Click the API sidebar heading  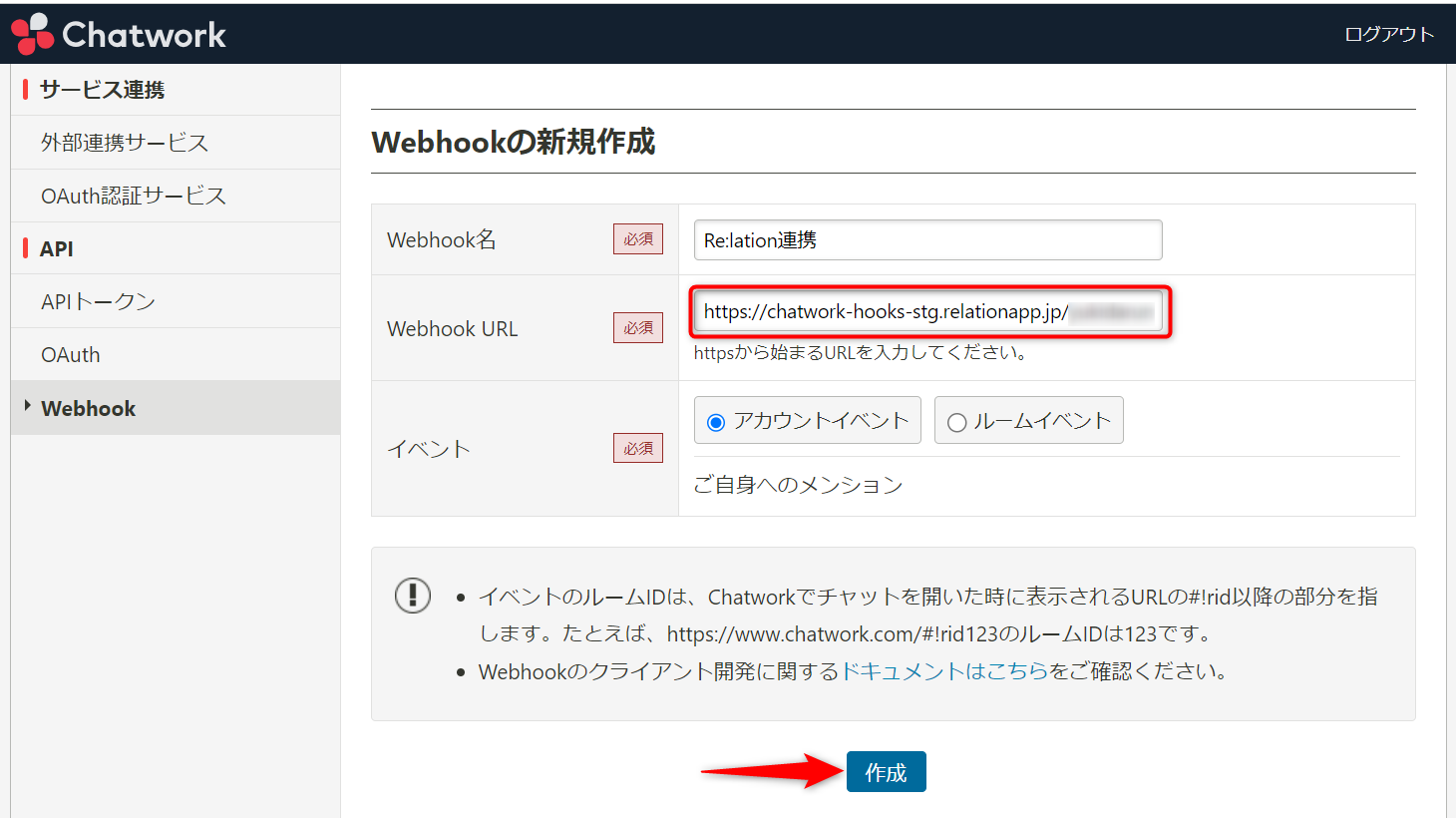[57, 248]
